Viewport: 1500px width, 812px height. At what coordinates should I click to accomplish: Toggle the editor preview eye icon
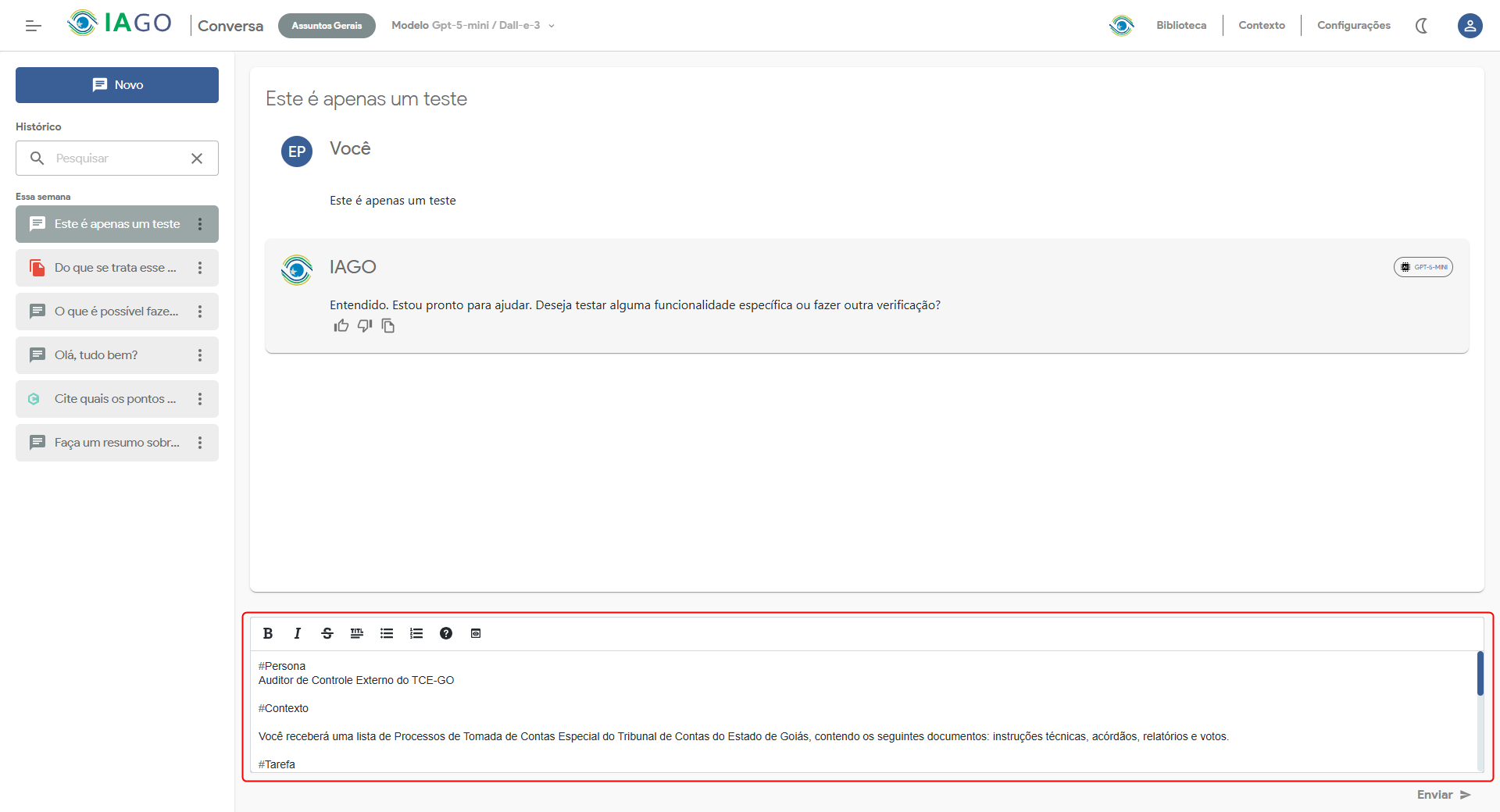pos(476,633)
